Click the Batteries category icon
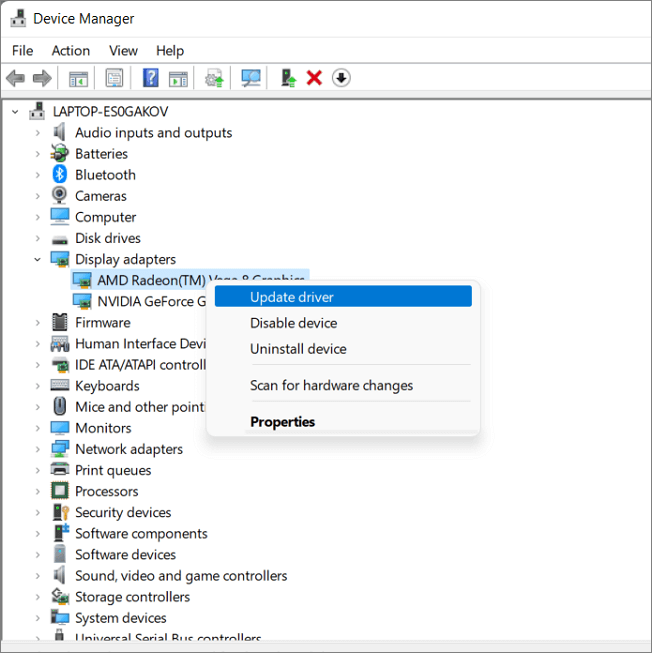 (60, 153)
